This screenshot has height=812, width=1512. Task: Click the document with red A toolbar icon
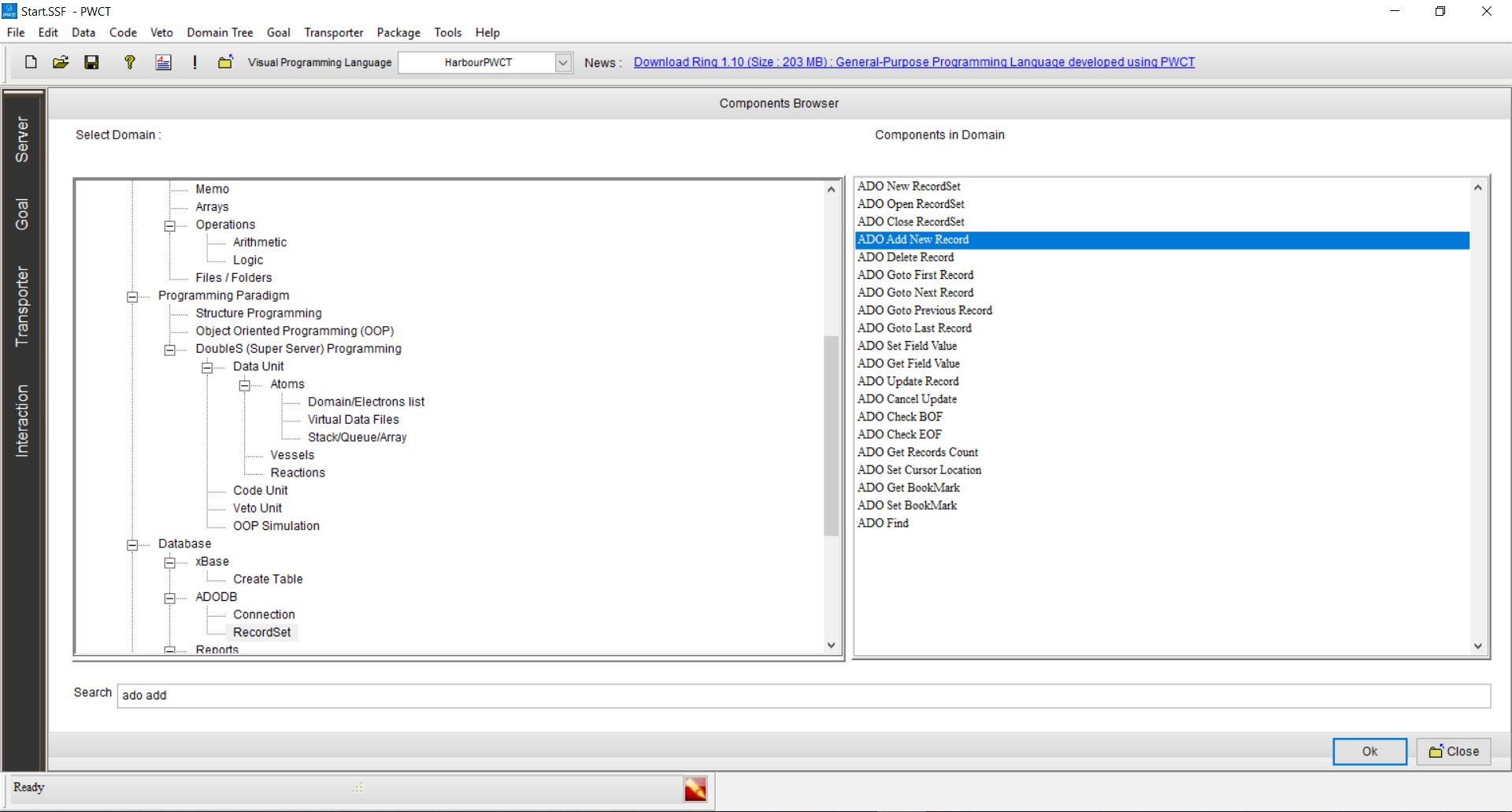tap(163, 62)
